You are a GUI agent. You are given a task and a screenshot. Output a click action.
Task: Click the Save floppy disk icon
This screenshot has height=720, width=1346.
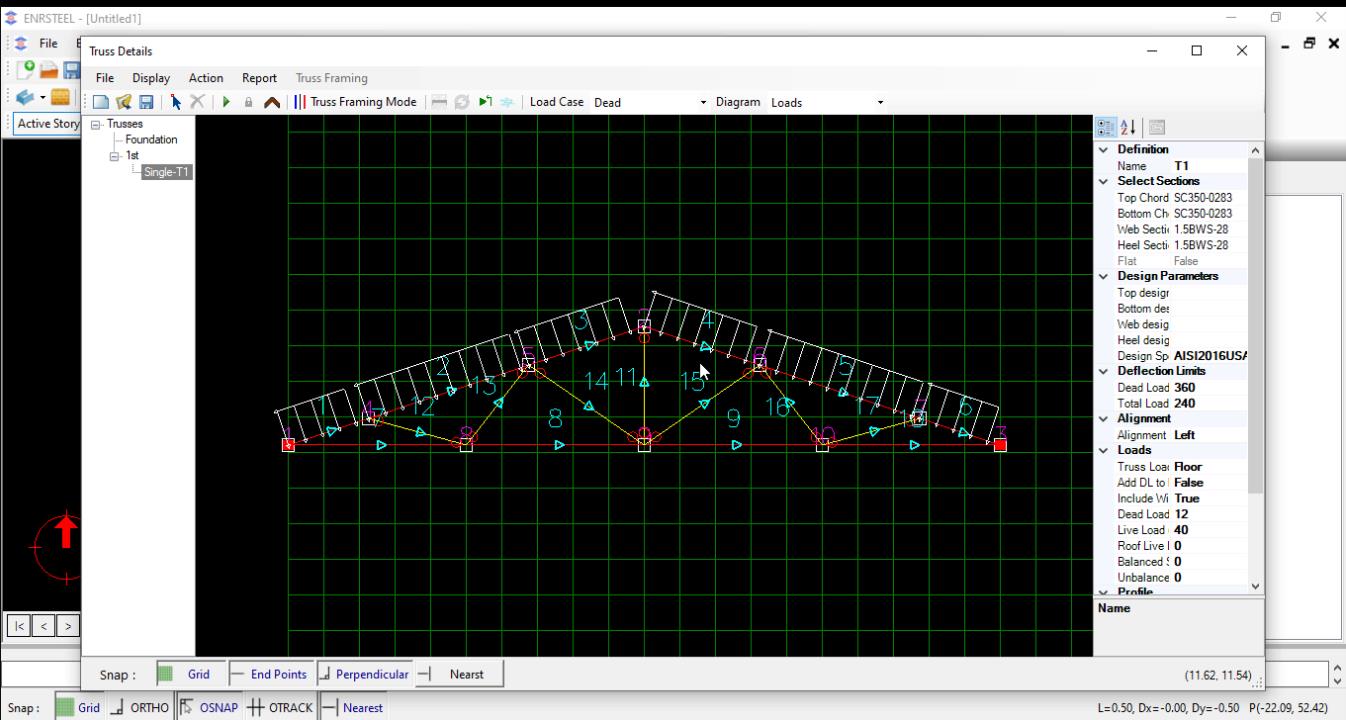(146, 102)
